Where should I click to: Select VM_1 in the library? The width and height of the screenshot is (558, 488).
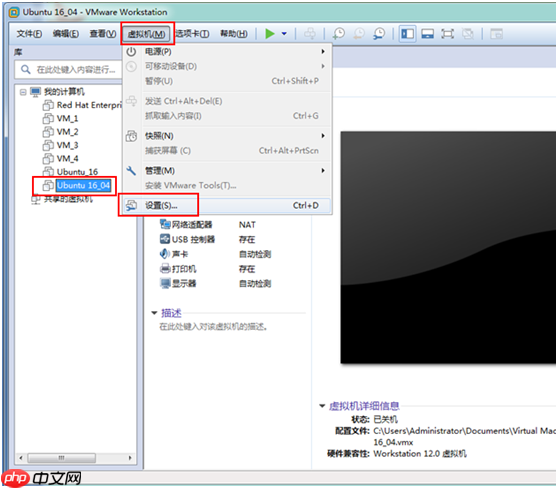67,118
